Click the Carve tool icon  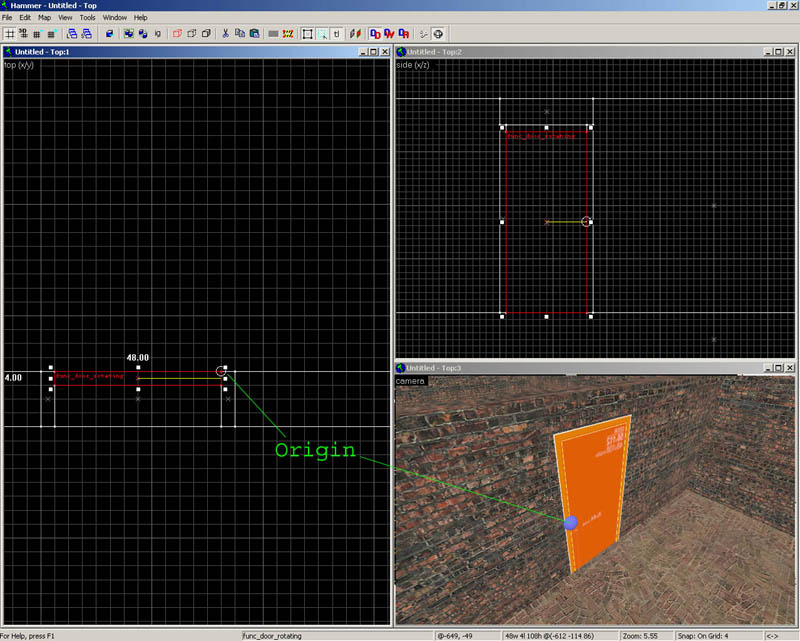click(x=109, y=33)
